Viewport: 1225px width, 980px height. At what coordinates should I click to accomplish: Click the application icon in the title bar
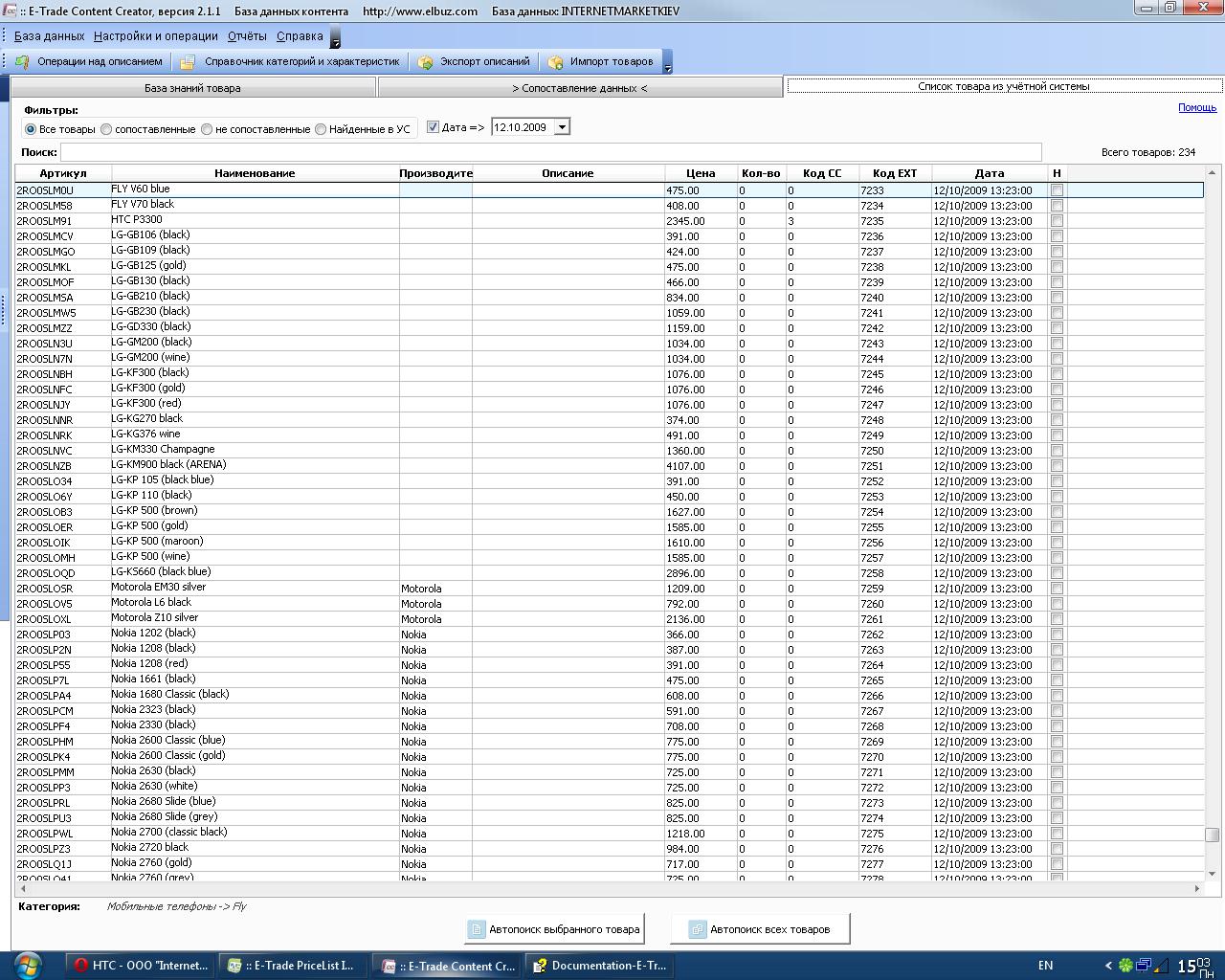pyautogui.click(x=9, y=10)
